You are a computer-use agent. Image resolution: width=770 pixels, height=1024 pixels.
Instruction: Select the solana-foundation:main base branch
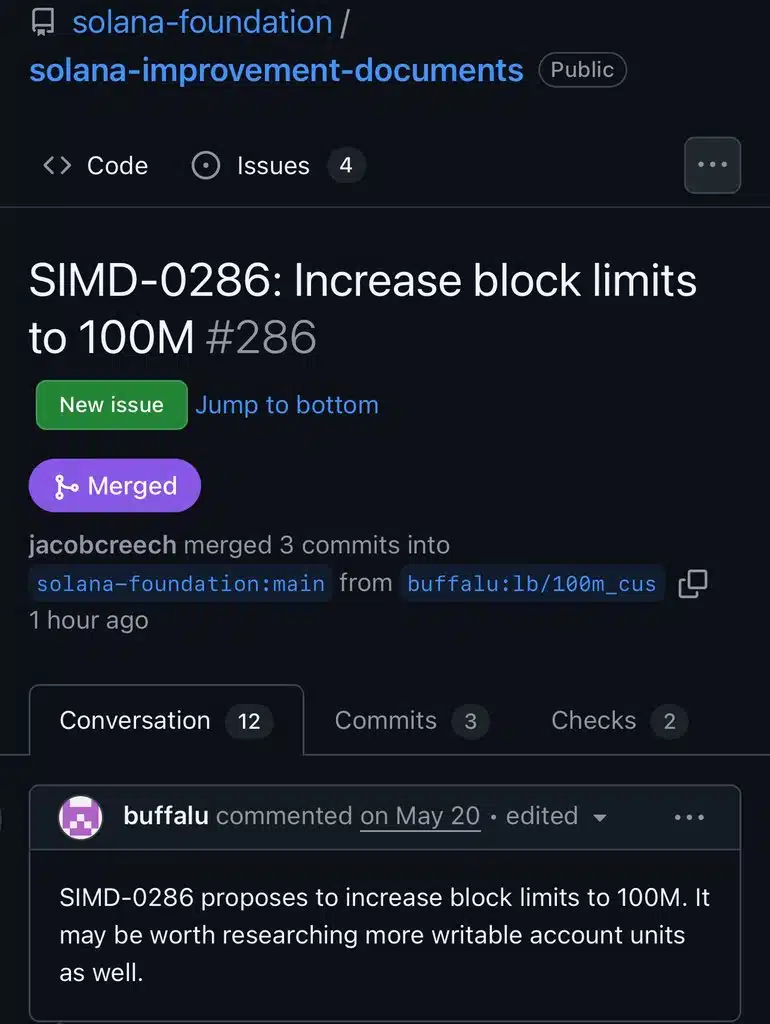[x=181, y=584]
